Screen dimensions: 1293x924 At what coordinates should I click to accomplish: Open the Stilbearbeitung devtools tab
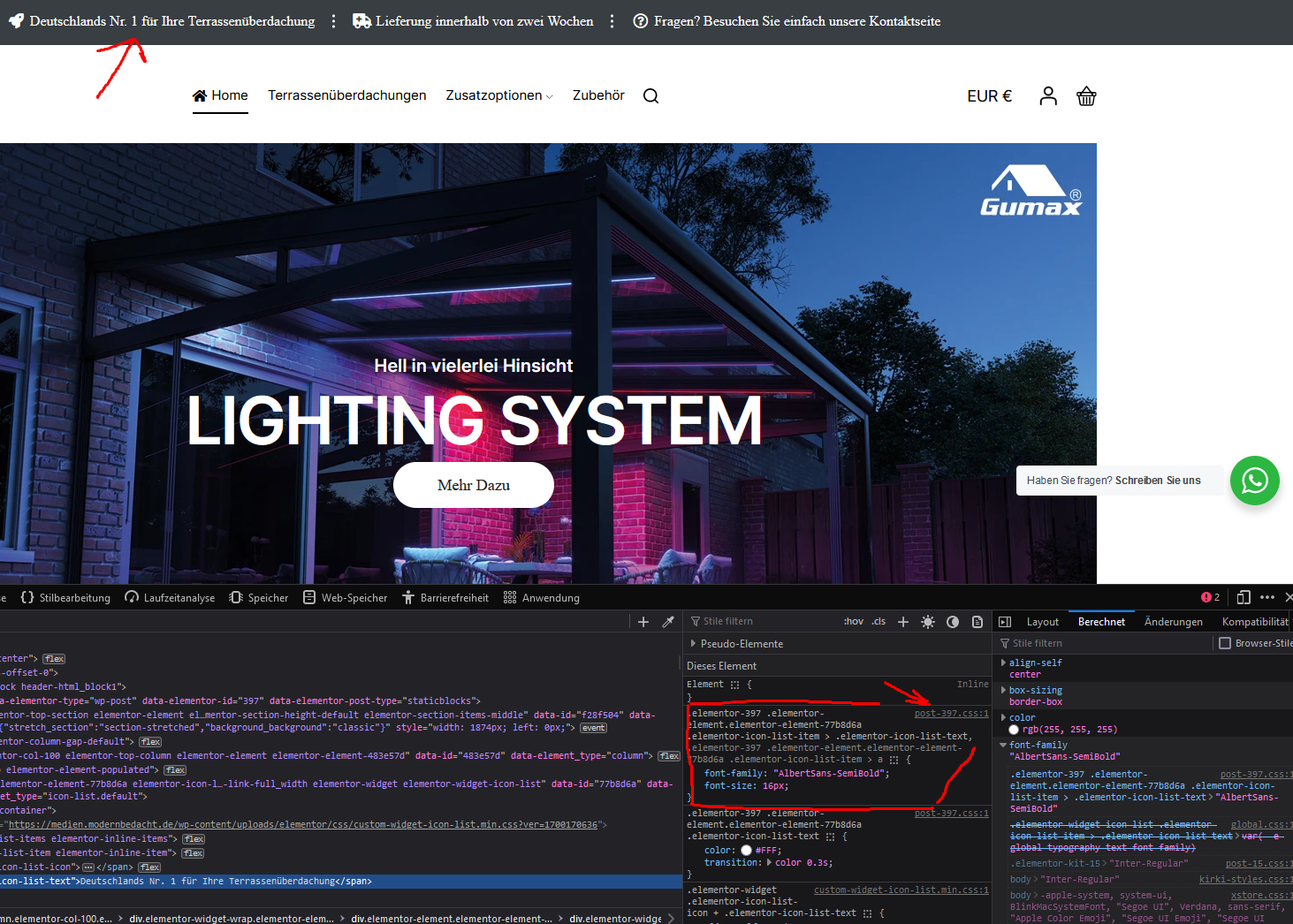coord(65,598)
